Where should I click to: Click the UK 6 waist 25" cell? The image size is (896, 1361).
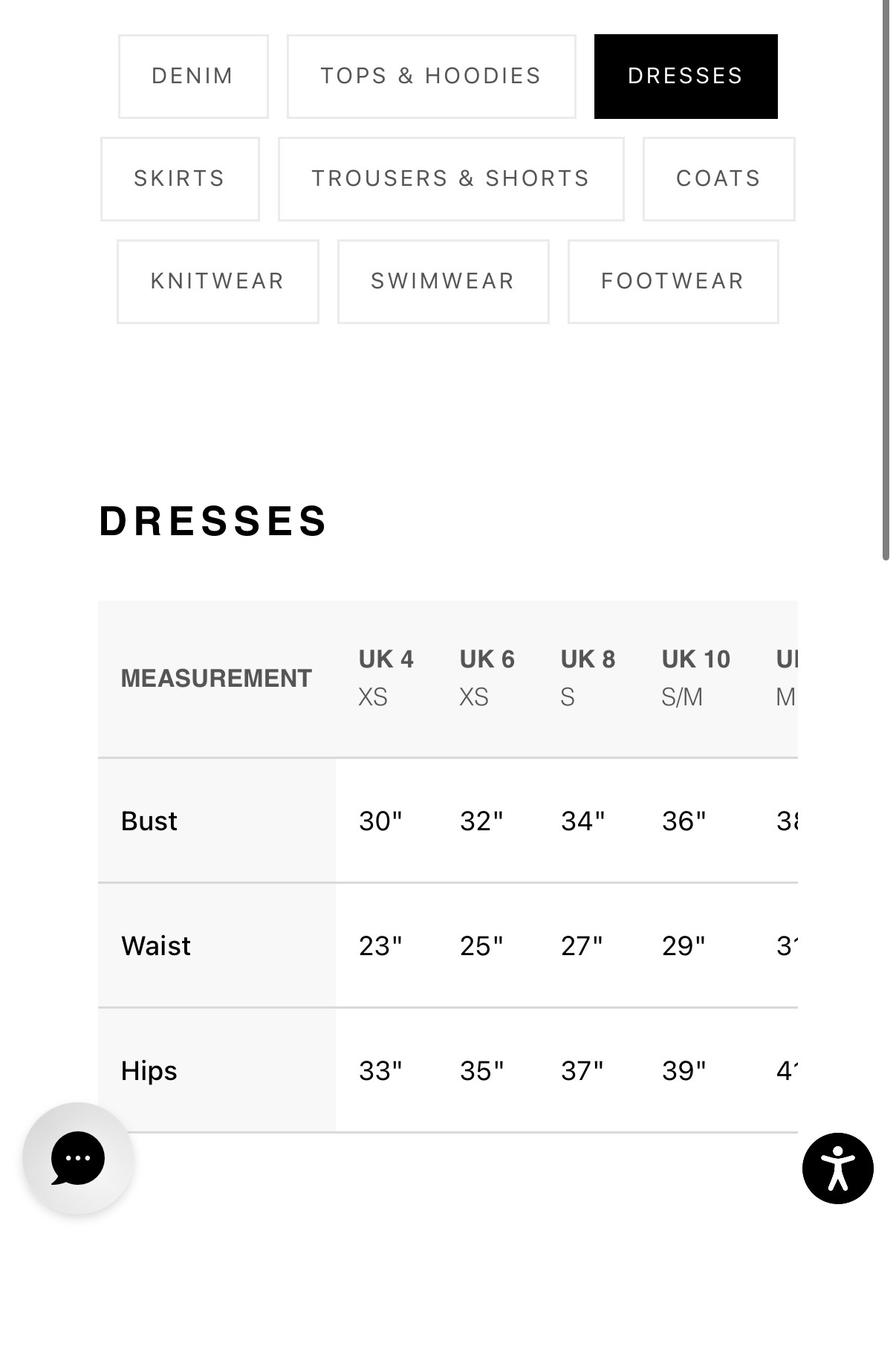point(481,946)
